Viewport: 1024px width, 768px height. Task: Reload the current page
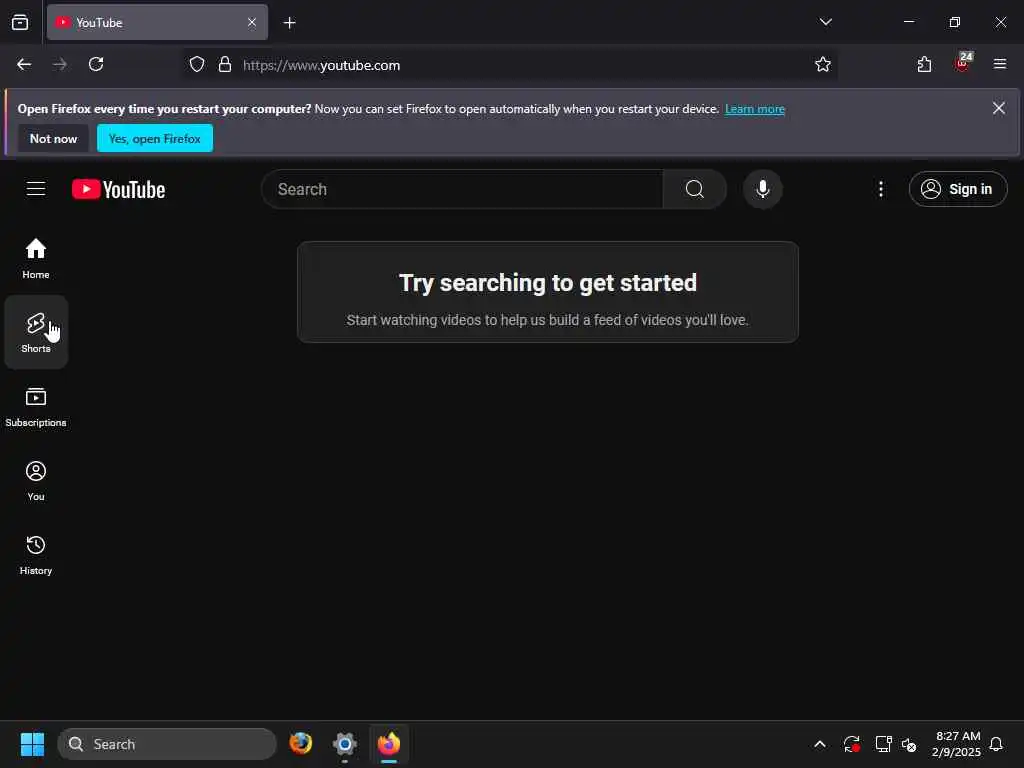tap(96, 65)
